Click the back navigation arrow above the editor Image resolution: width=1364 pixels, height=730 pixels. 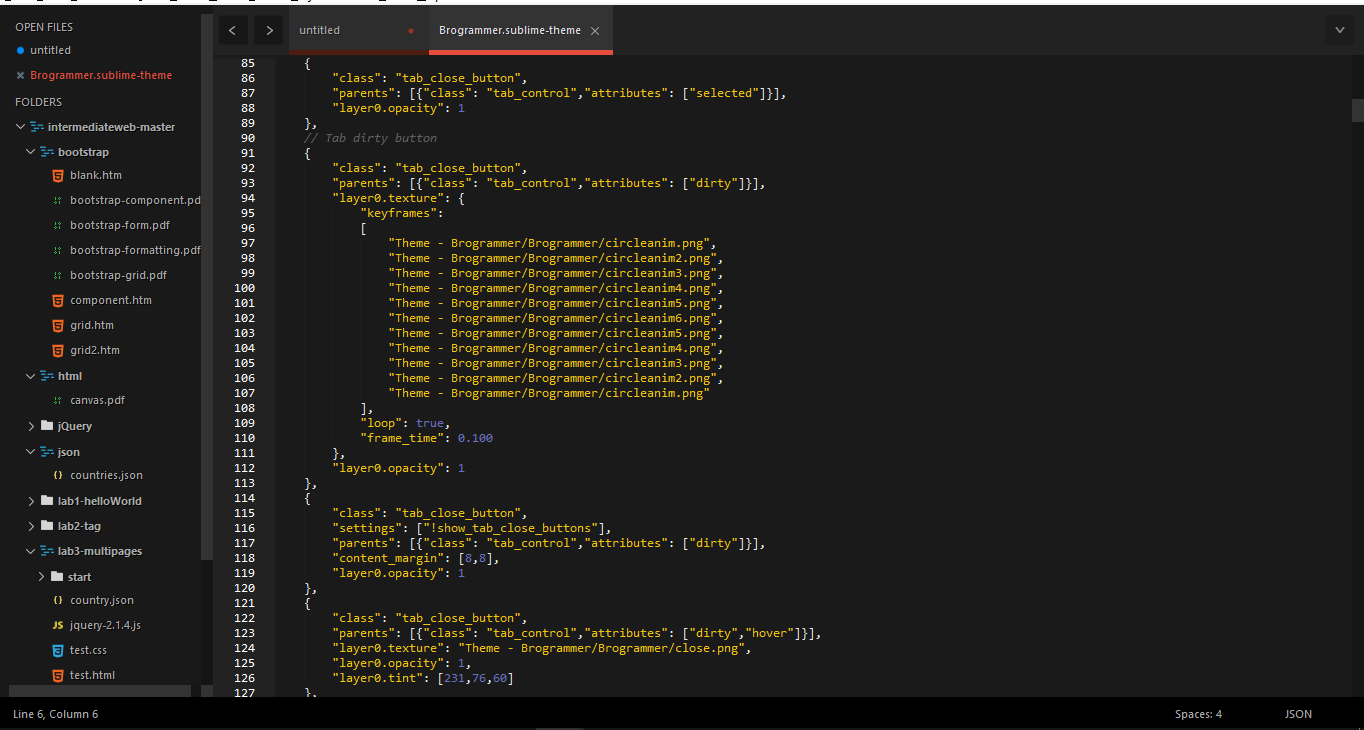coord(233,29)
